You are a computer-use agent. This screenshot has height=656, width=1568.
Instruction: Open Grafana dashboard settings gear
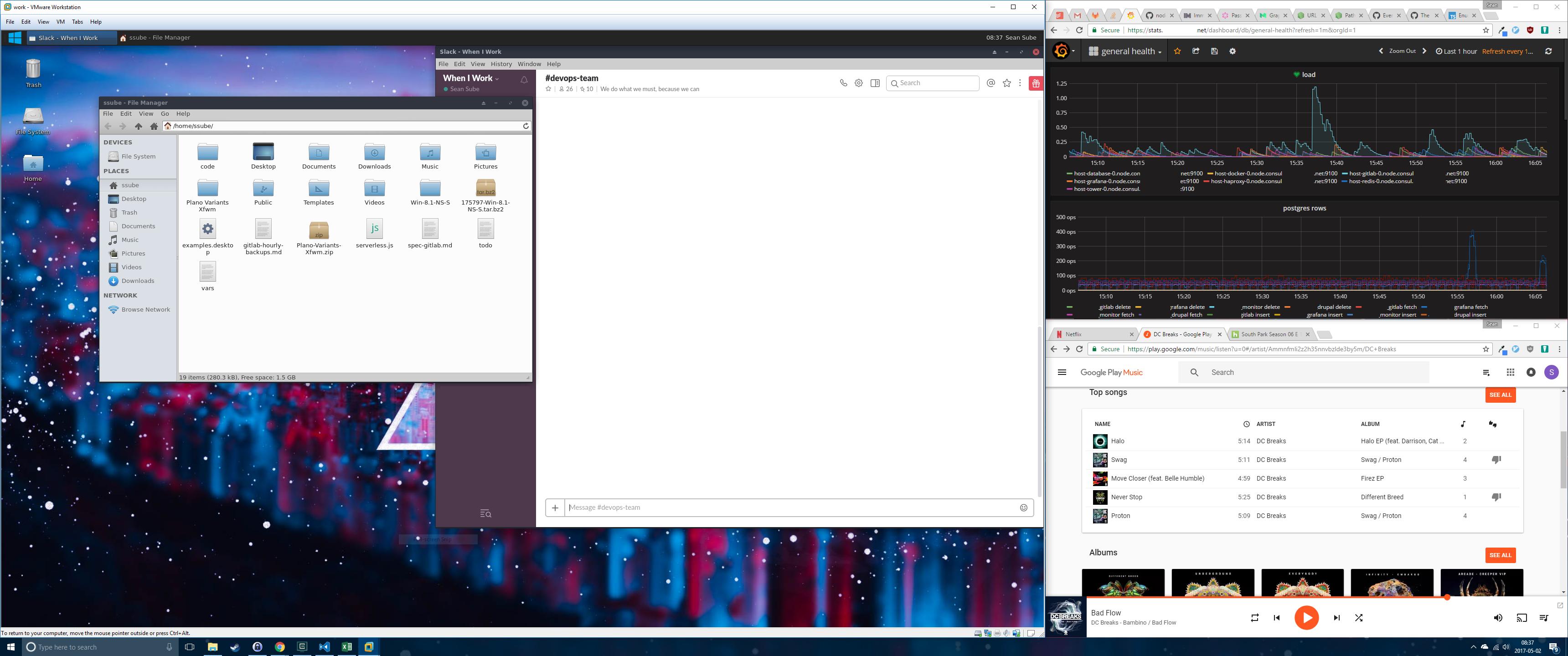point(1233,51)
